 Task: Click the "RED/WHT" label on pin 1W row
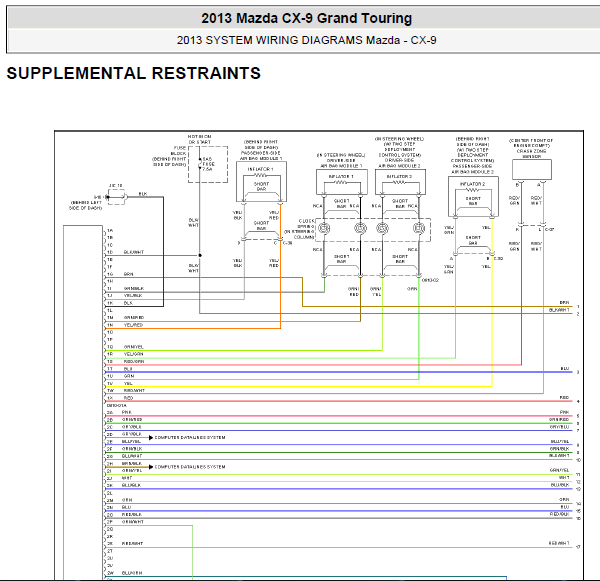[134, 390]
